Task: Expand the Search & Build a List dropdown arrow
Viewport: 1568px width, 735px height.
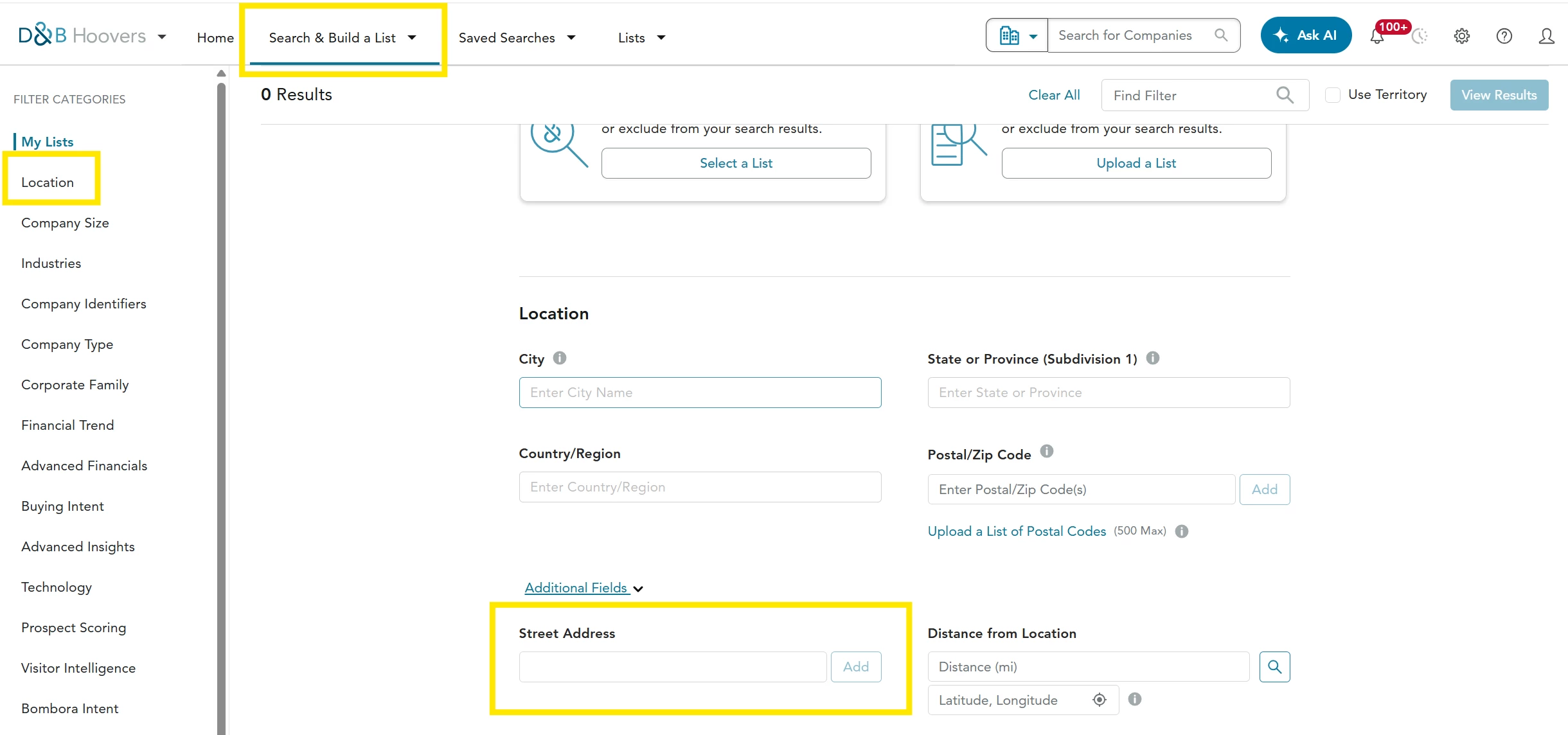Action: [412, 37]
